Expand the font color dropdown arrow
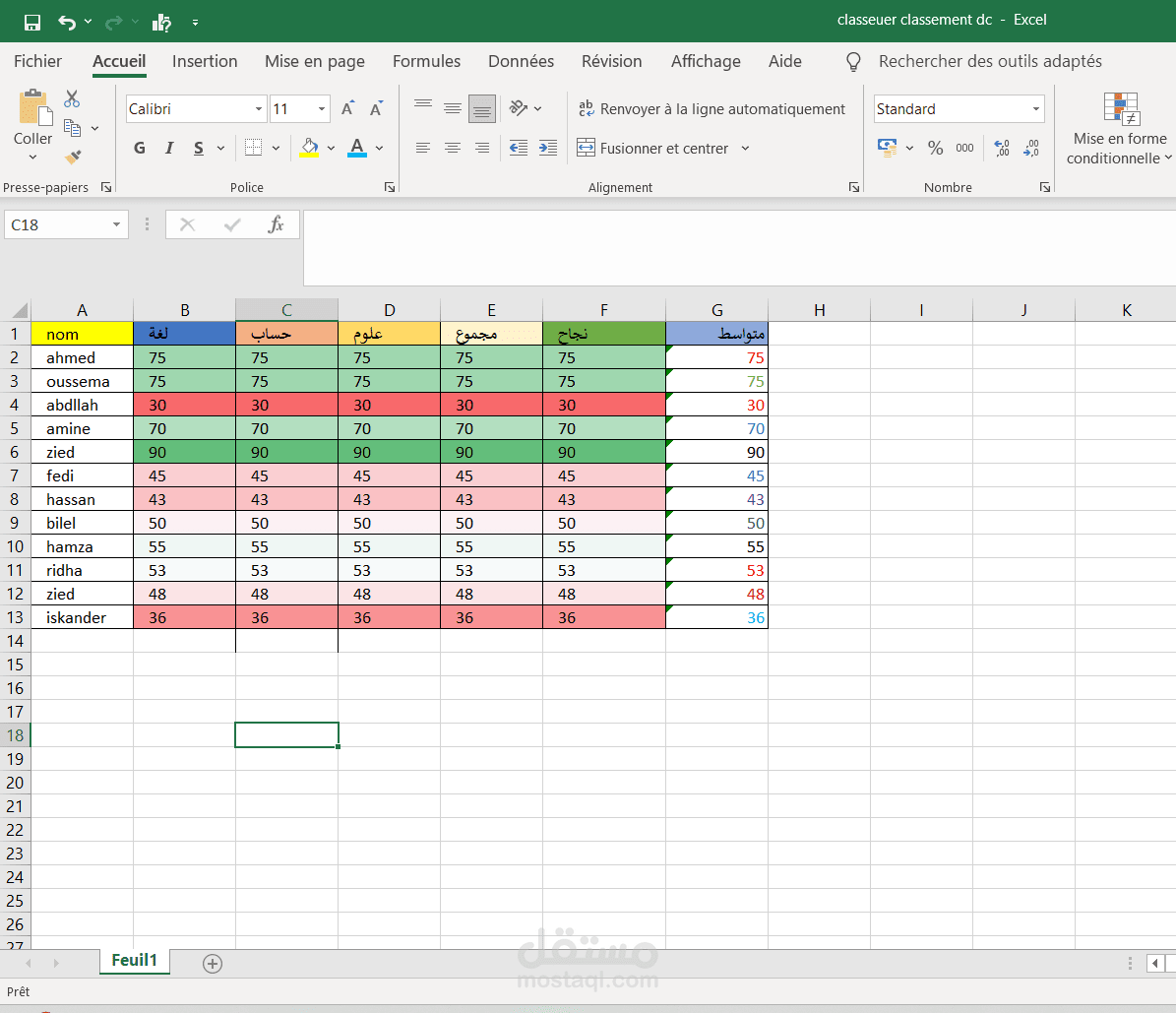 [x=378, y=148]
